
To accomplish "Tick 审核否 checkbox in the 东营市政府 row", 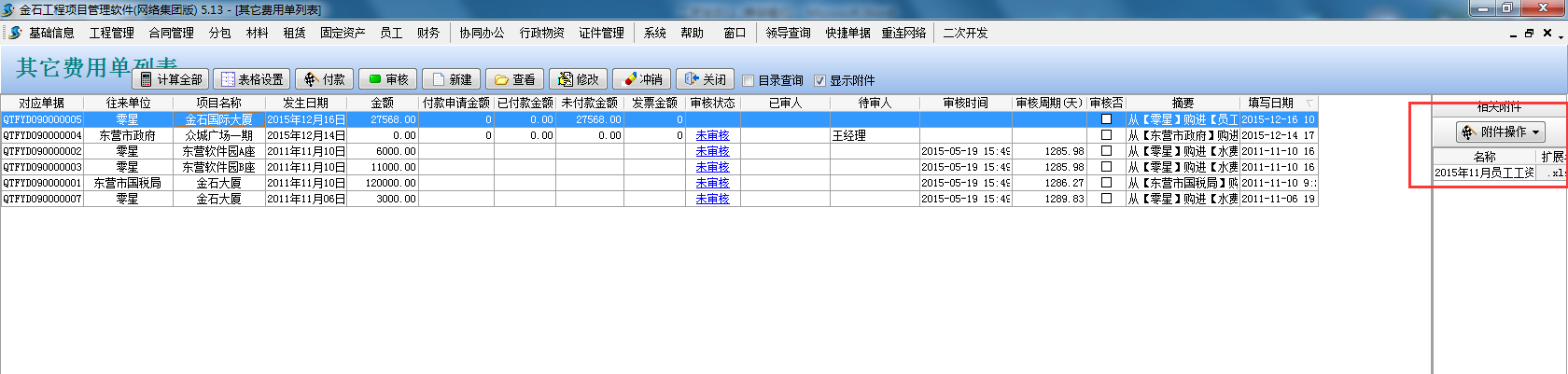I will 1106,135.
